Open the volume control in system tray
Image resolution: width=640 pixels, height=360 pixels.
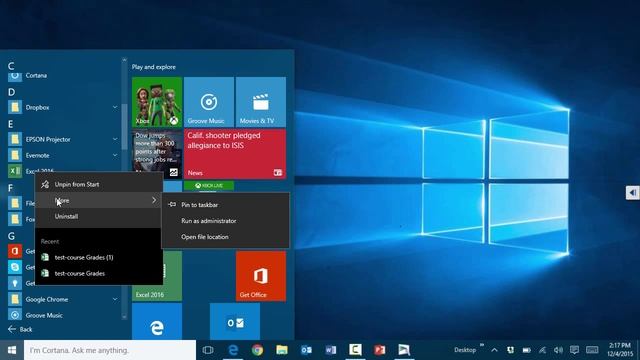point(558,350)
